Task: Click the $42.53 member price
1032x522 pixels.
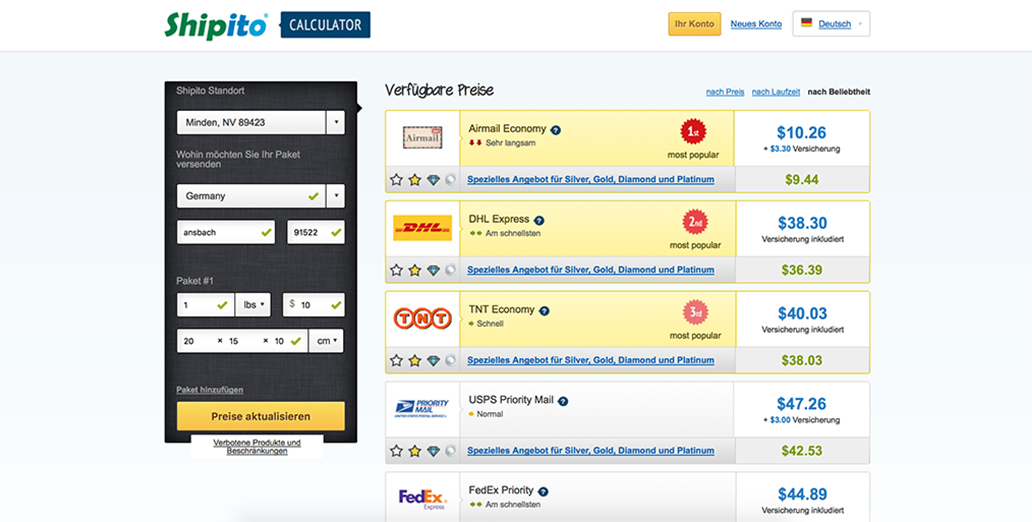Action: tap(802, 451)
